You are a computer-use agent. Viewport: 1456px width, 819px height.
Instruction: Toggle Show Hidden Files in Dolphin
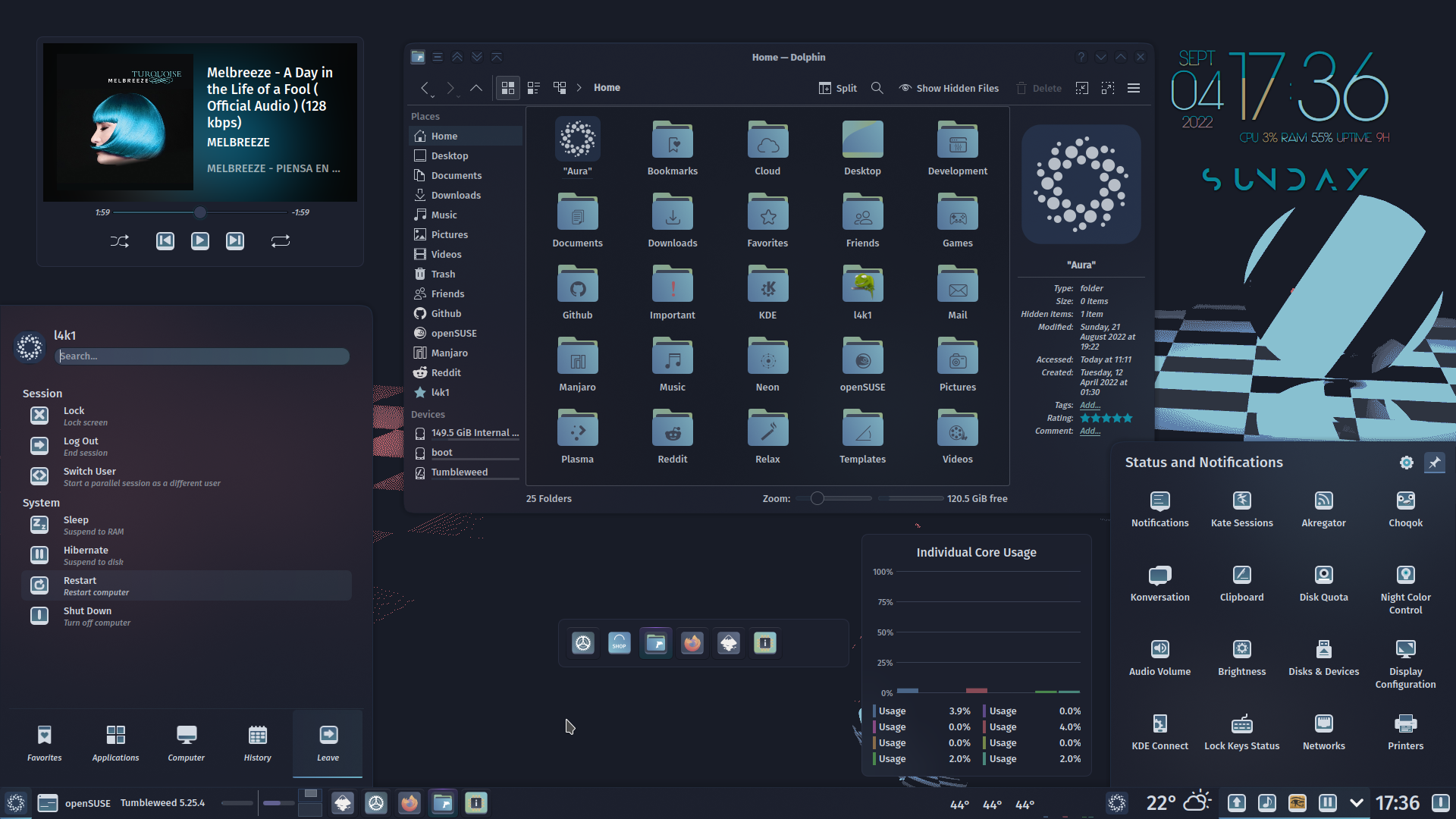tap(949, 88)
